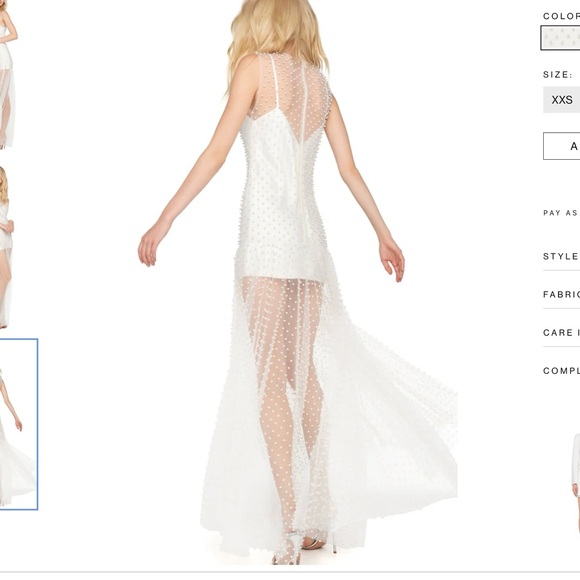Expand the CARE instructions section
This screenshot has width=580, height=580.
(x=562, y=333)
